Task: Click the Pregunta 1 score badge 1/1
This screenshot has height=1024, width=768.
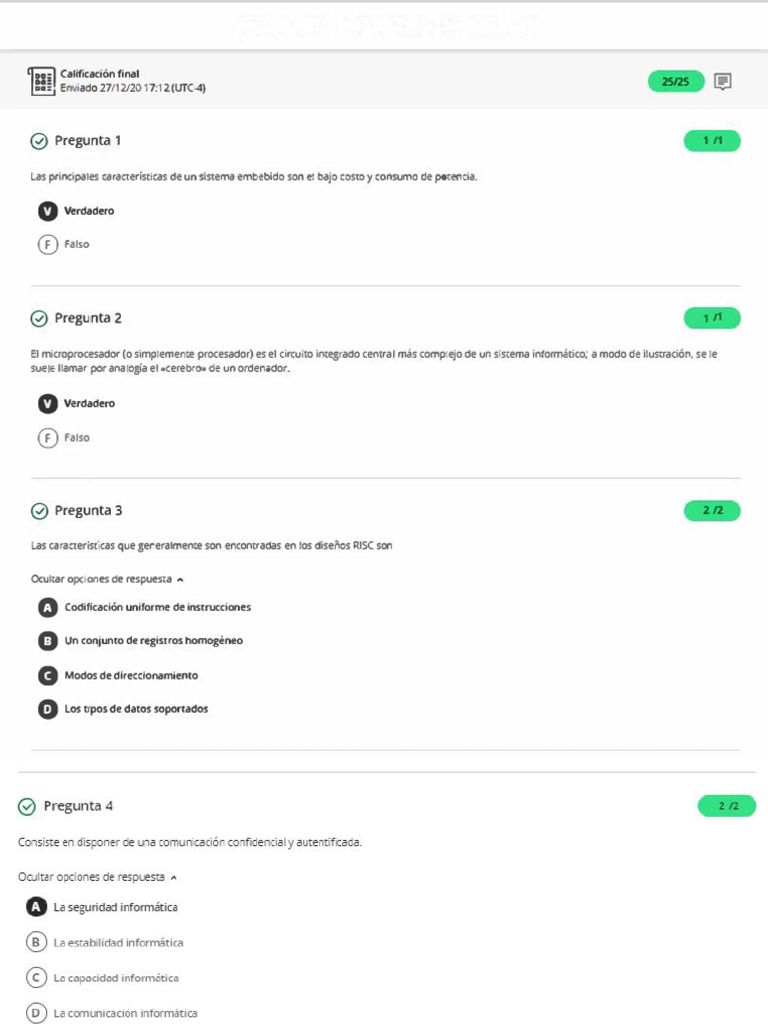Action: pos(712,141)
